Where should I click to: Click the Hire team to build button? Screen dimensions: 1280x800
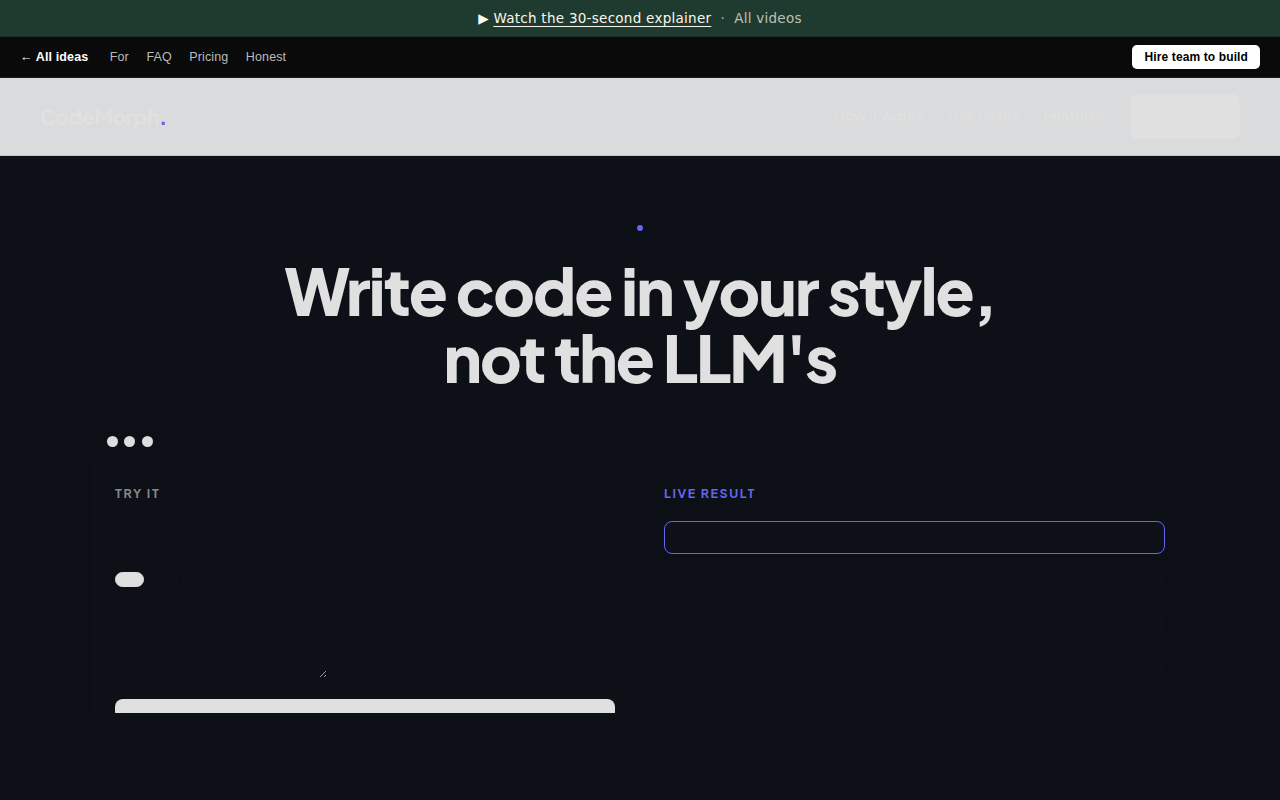pos(1196,57)
